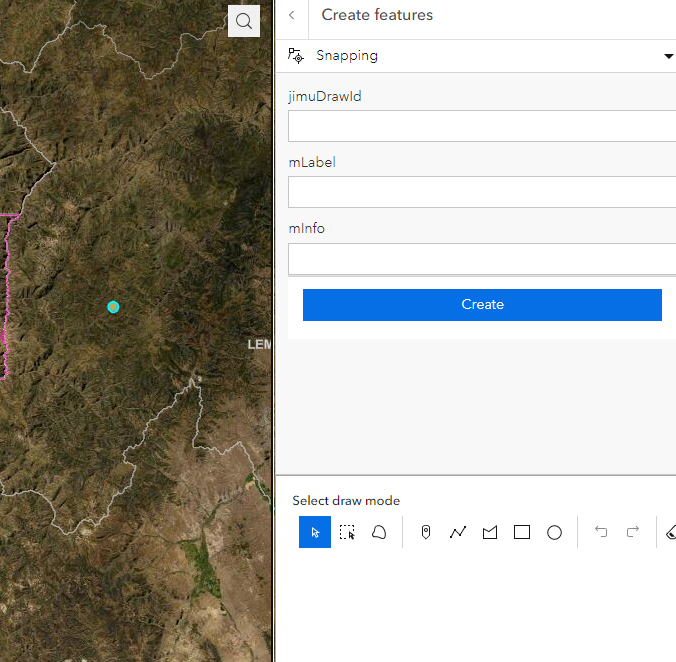Image resolution: width=676 pixels, height=662 pixels.
Task: Click the eraser clear icon
Action: click(x=670, y=532)
